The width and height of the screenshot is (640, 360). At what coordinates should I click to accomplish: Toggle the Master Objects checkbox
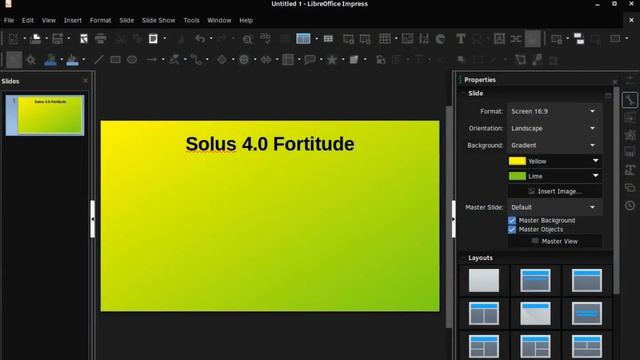click(512, 229)
